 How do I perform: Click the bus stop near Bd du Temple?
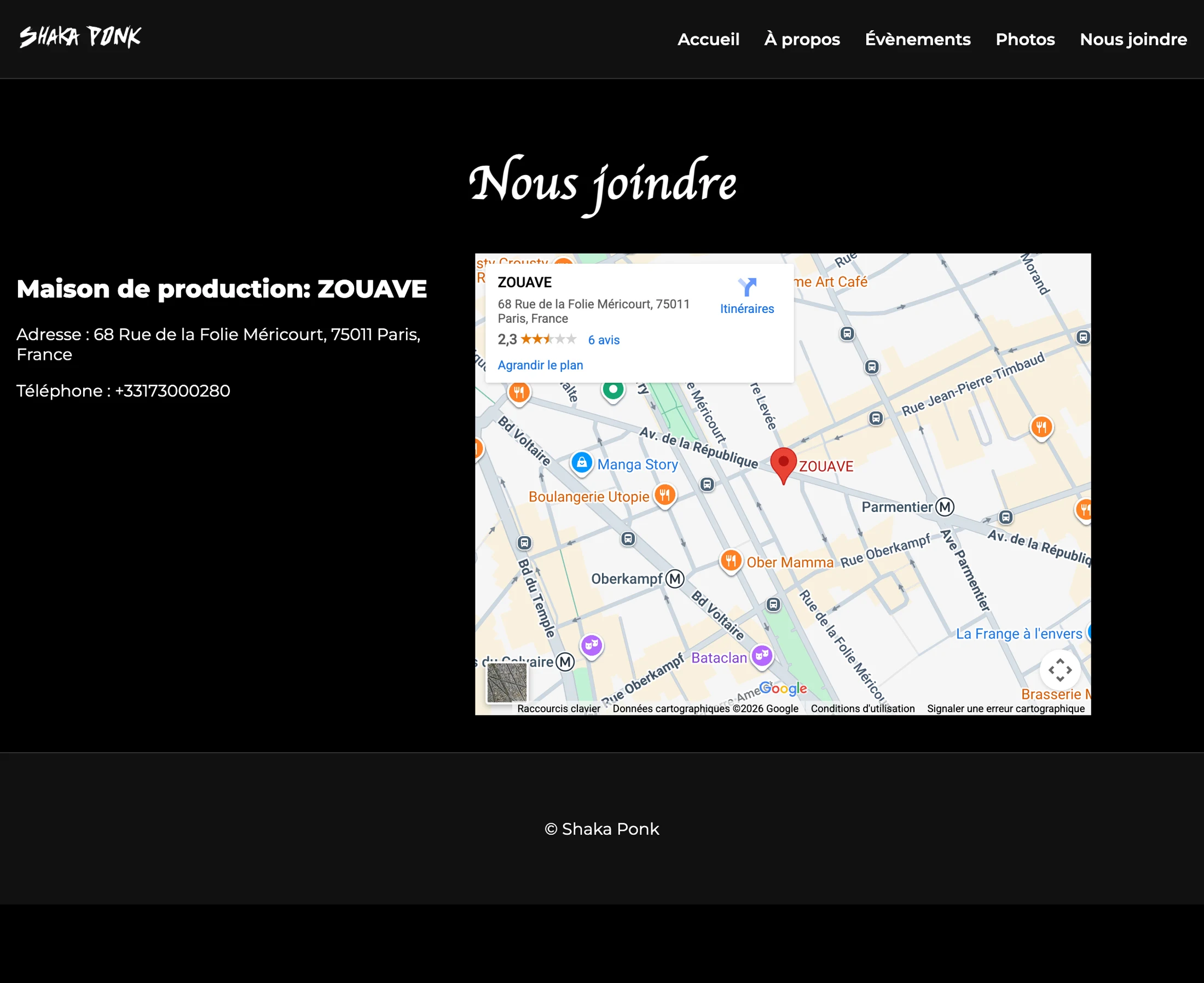tap(525, 543)
